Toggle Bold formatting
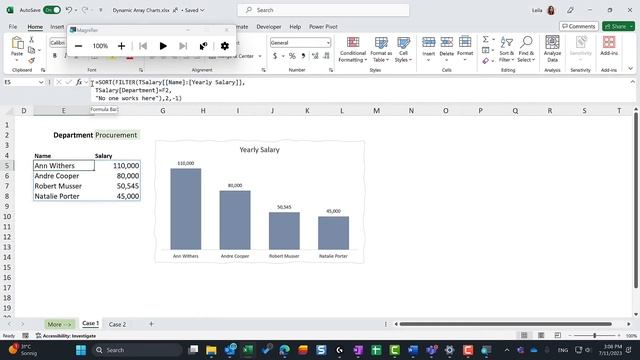 55,56
